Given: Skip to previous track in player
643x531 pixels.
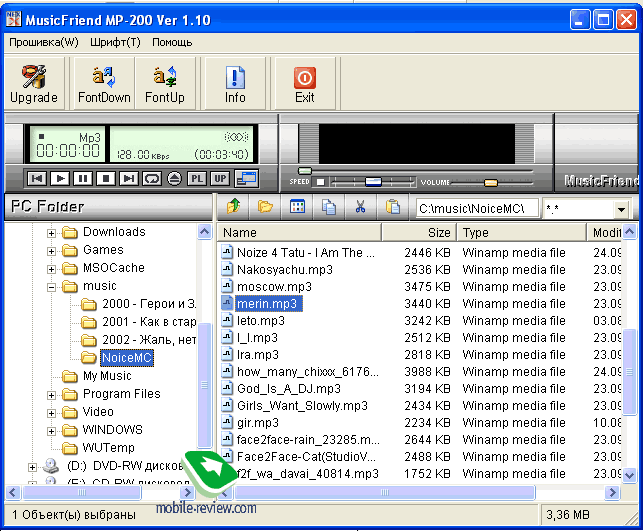Looking at the screenshot, I should click(x=37, y=178).
